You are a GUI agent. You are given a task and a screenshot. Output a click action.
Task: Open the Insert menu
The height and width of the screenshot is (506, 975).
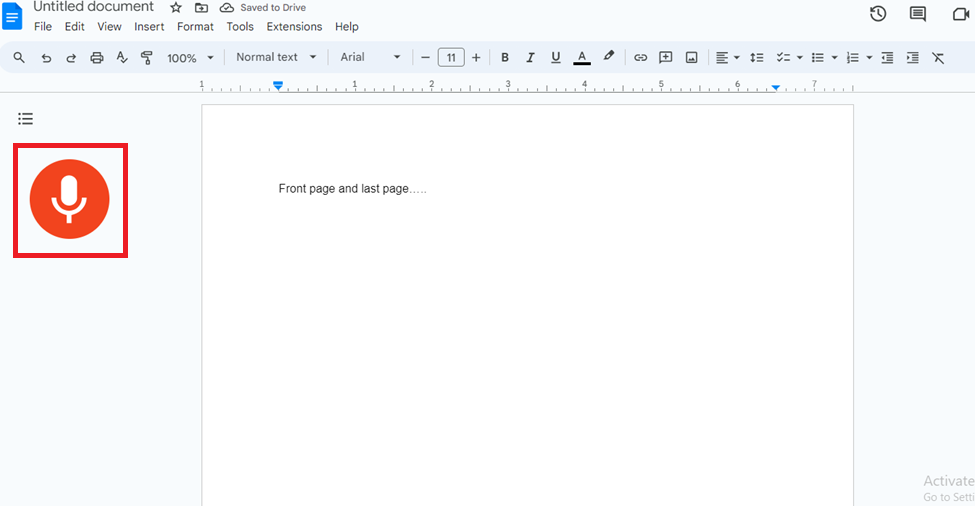pyautogui.click(x=149, y=27)
